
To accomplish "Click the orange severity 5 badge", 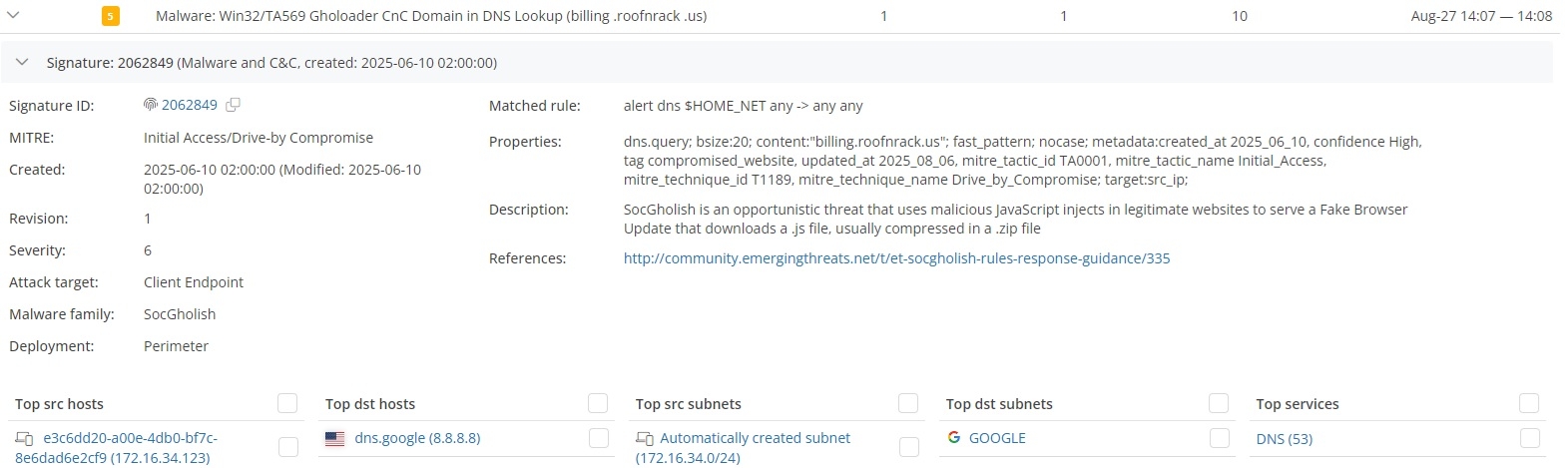I will pyautogui.click(x=111, y=16).
